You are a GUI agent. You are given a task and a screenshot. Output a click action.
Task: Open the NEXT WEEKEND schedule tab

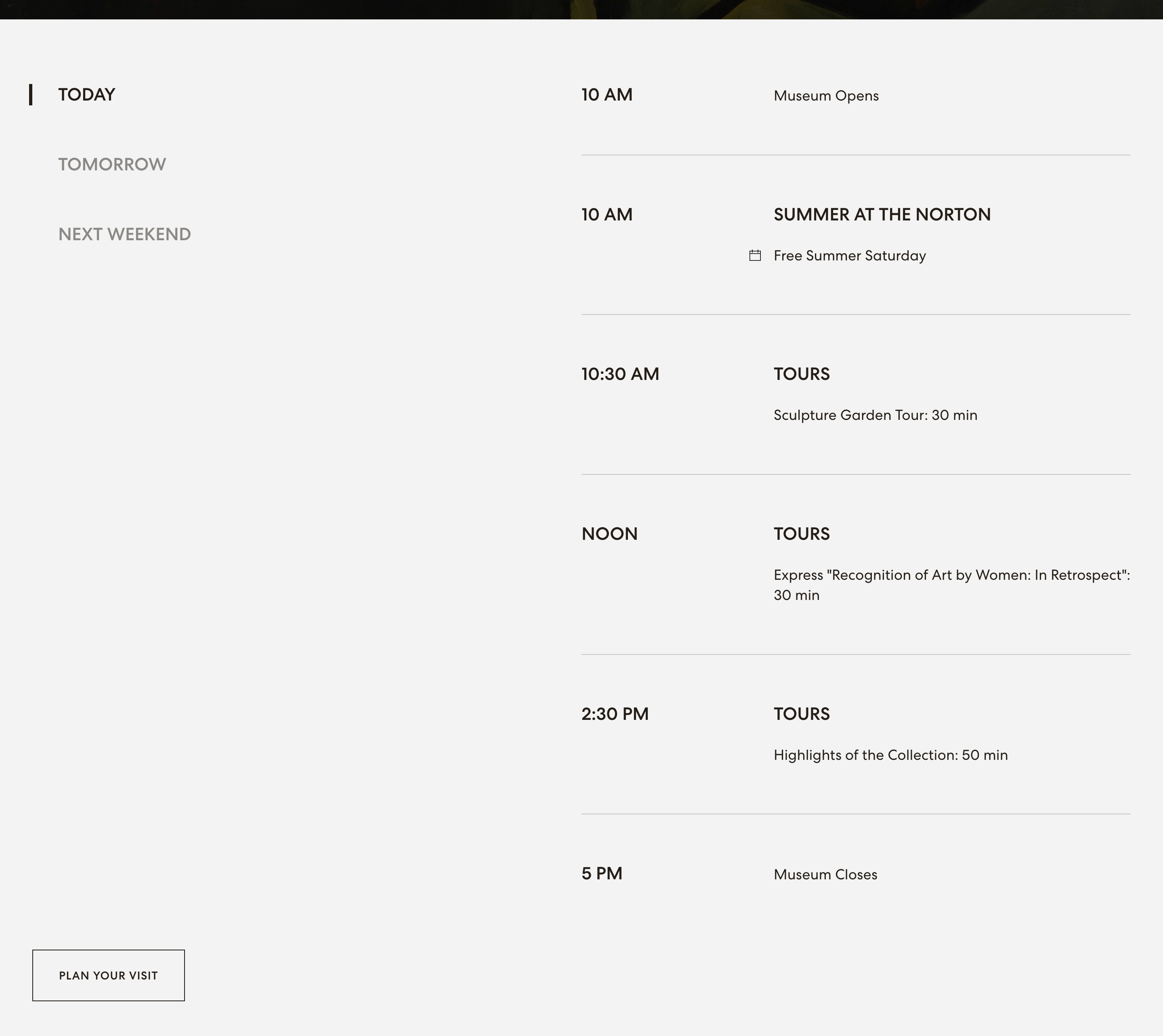click(125, 235)
